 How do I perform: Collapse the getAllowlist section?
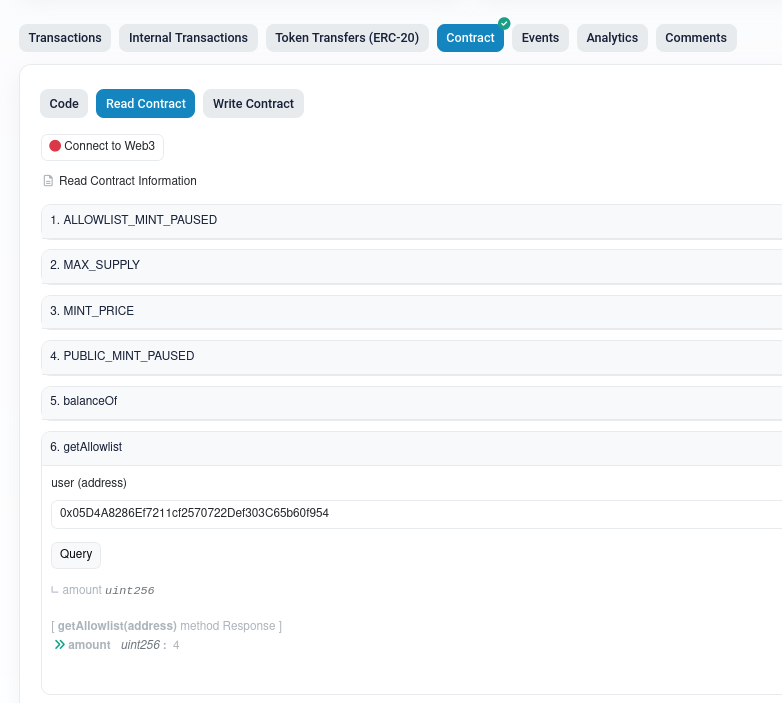[411, 447]
